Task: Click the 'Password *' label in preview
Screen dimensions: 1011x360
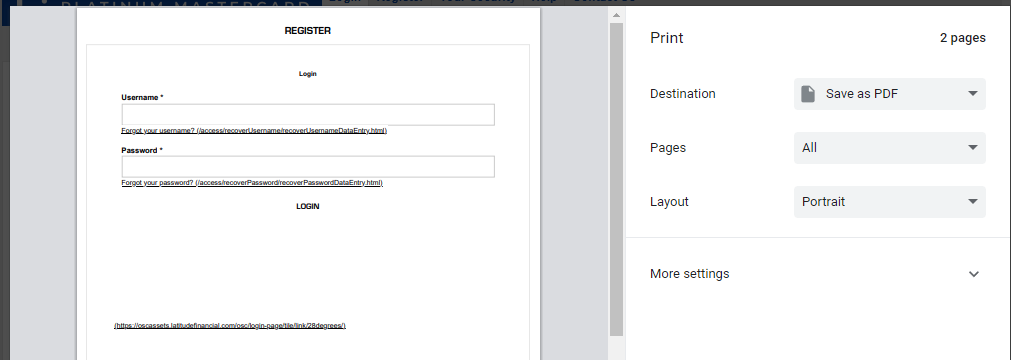Action: [142, 150]
